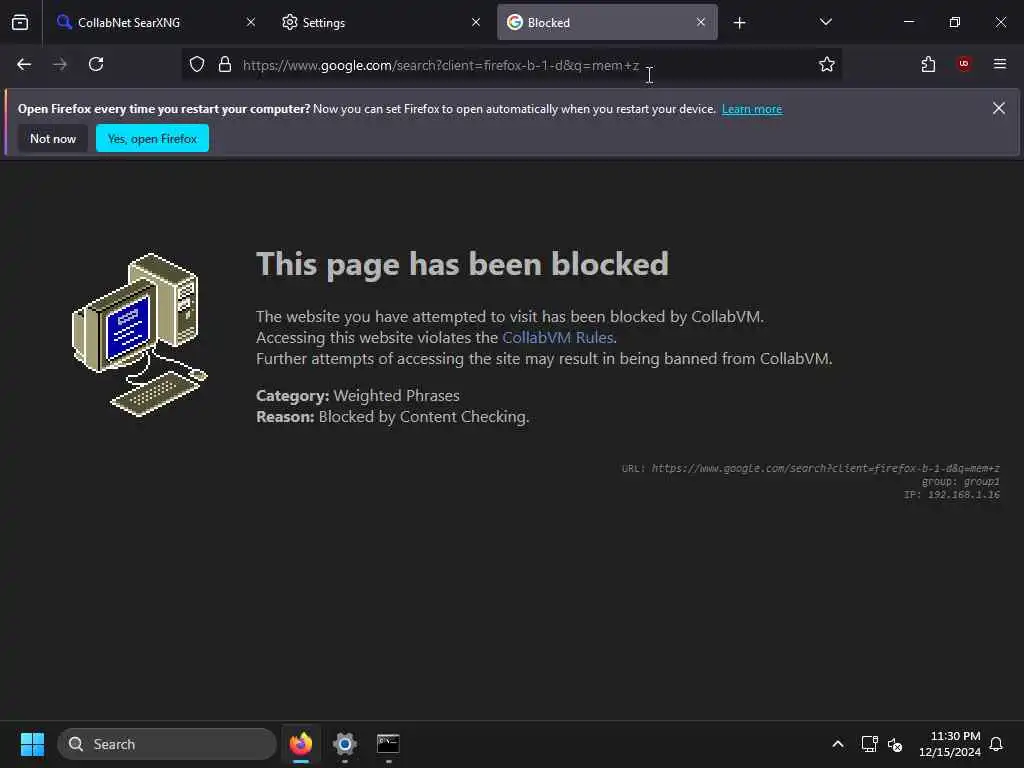
Task: Go back to previous page
Action: click(24, 64)
